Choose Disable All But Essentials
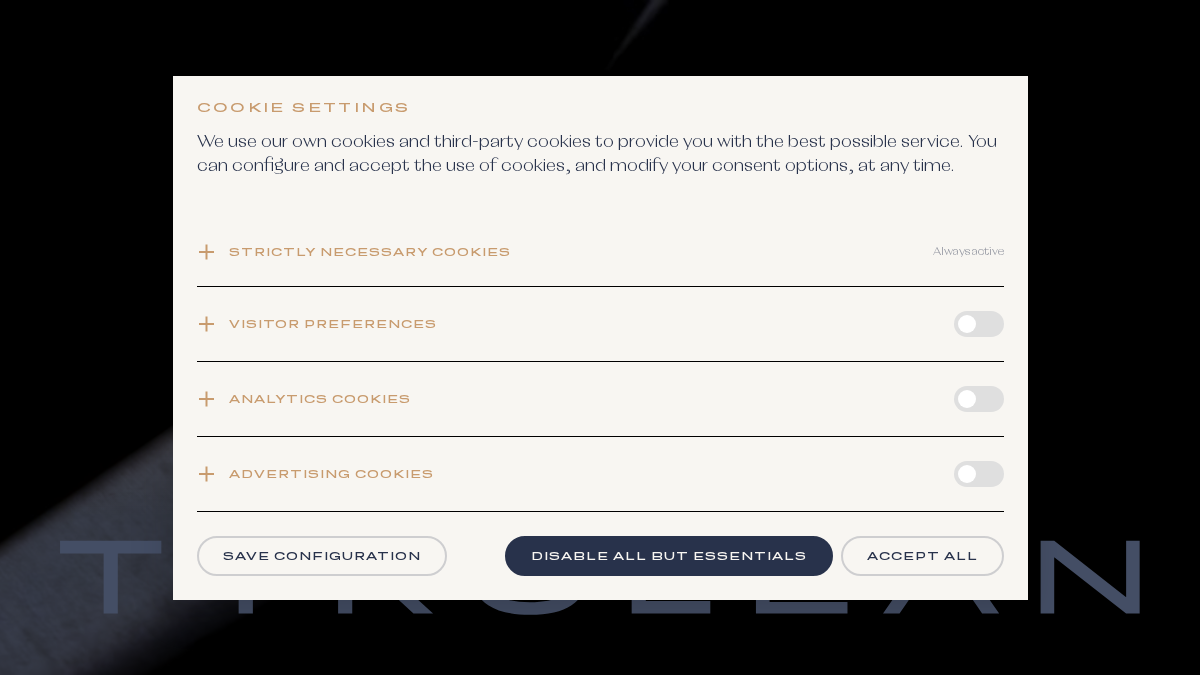Image resolution: width=1200 pixels, height=675 pixels. 669,556
